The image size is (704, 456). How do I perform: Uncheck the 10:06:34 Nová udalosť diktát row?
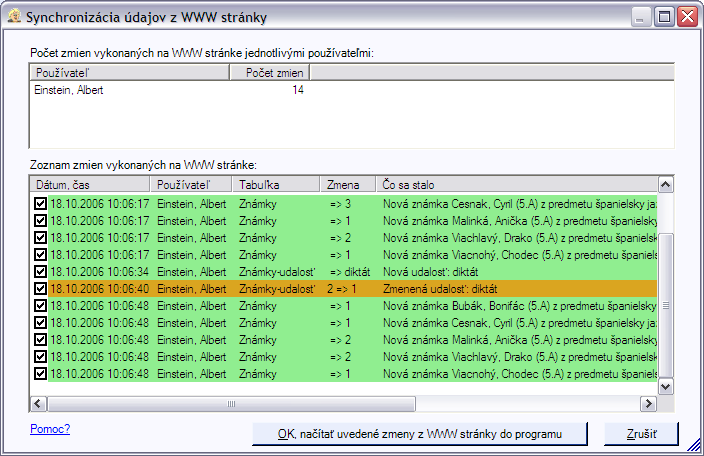click(40, 272)
